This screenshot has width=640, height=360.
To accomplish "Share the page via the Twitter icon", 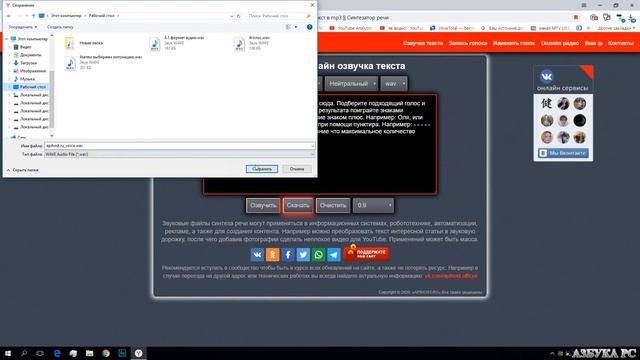I will [303, 255].
